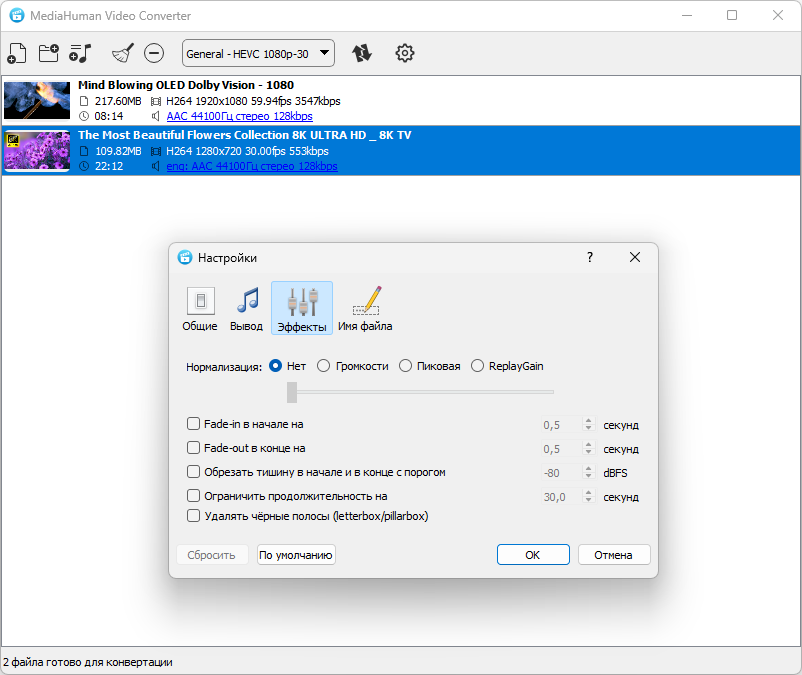Viewport: 802px width, 675px height.
Task: Click the Fade-in seconds value field
Action: 562,424
